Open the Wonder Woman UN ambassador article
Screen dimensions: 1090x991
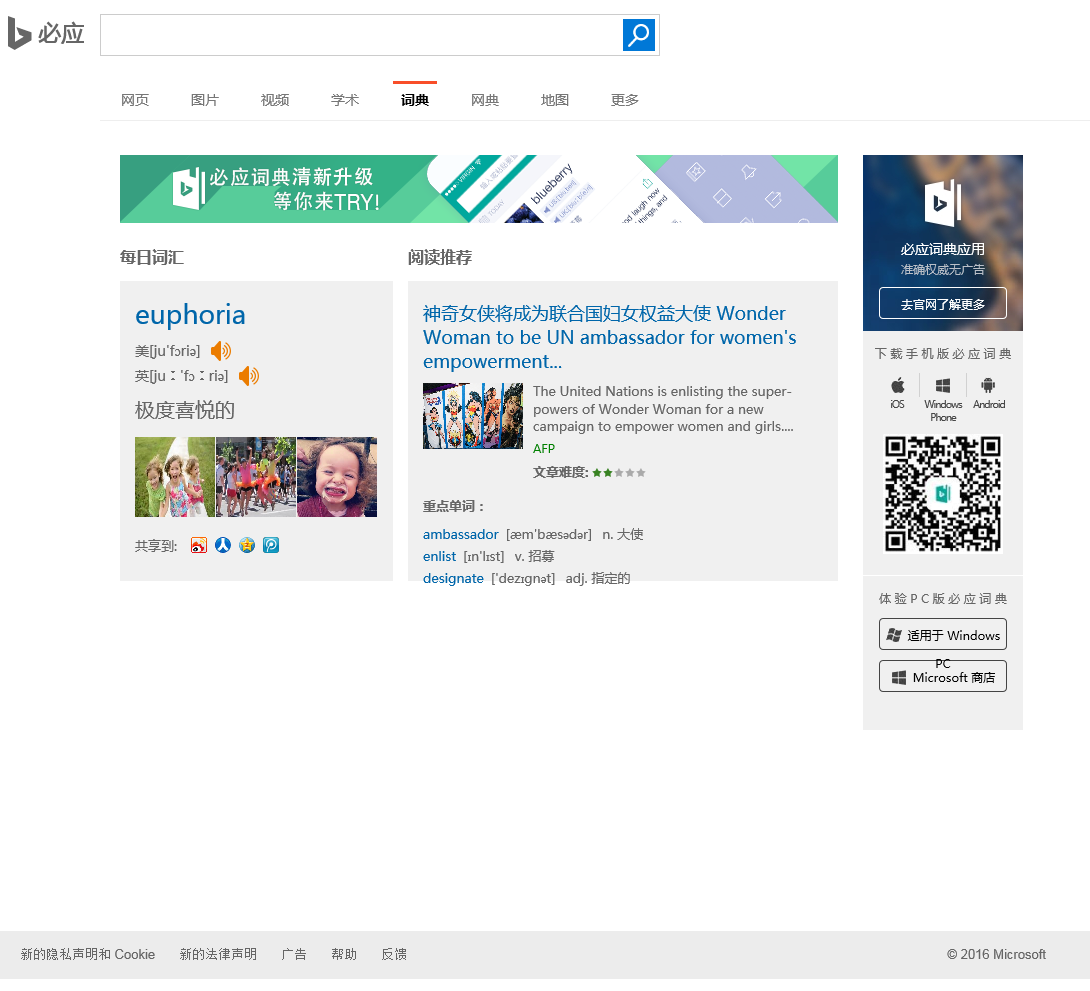610,337
